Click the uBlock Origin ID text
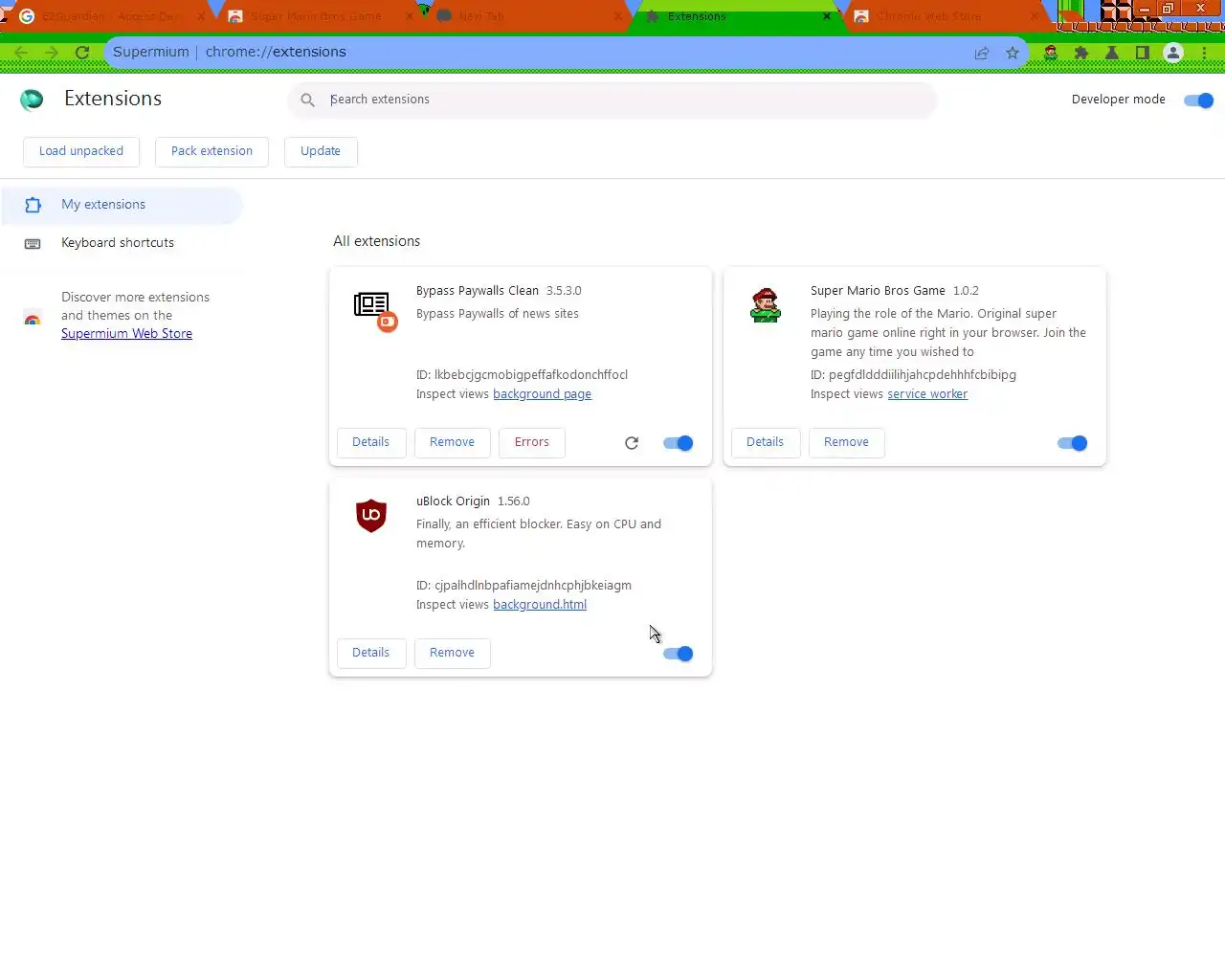The image size is (1225, 980). click(x=523, y=586)
